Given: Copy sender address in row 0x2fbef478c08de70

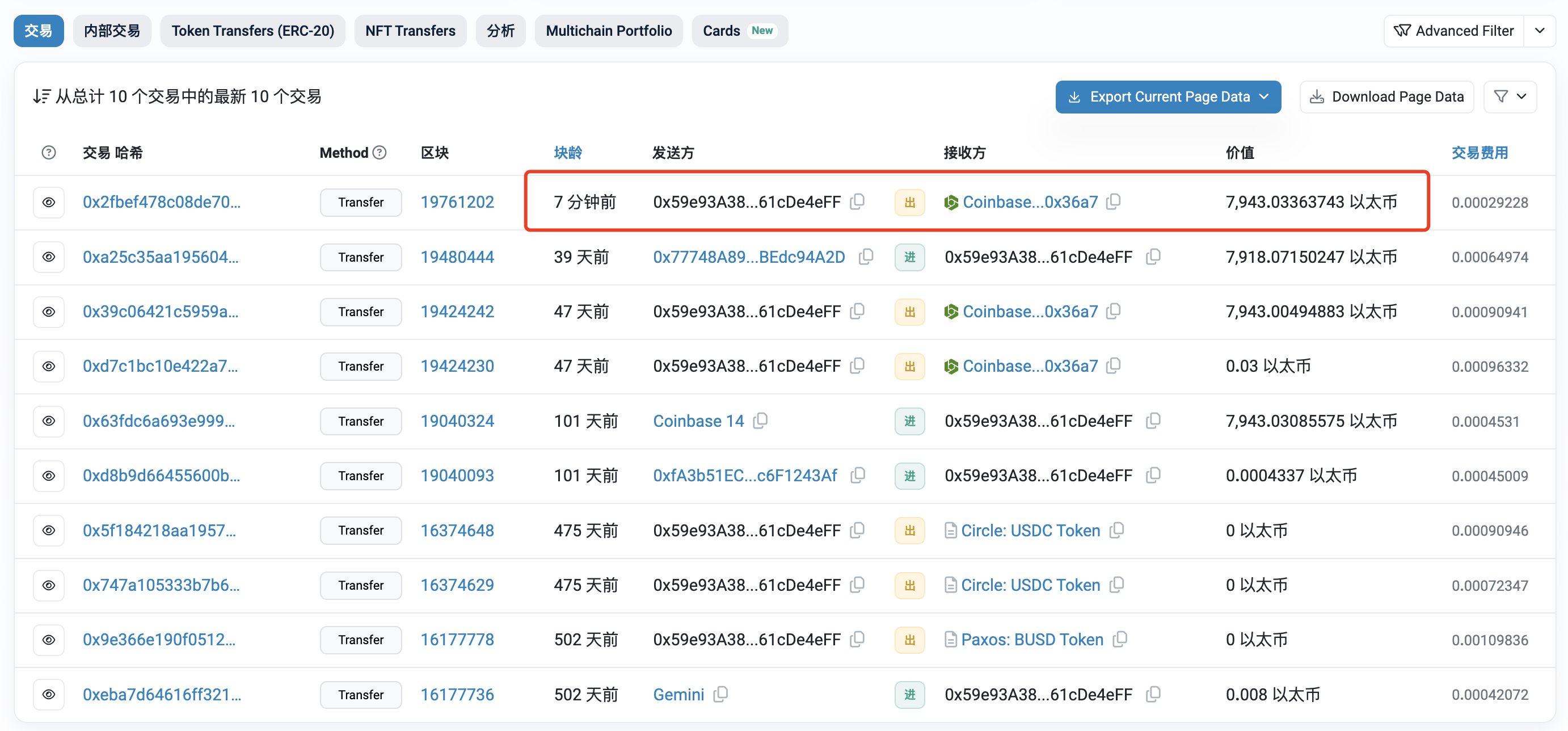Looking at the screenshot, I should pyautogui.click(x=857, y=201).
